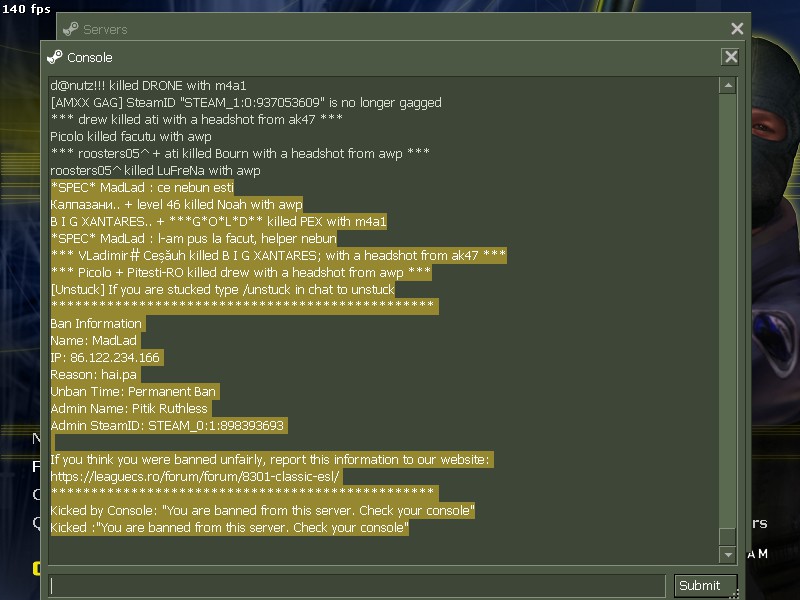
Task: Click the empty scrollbar track above the thumb
Action: 728,310
